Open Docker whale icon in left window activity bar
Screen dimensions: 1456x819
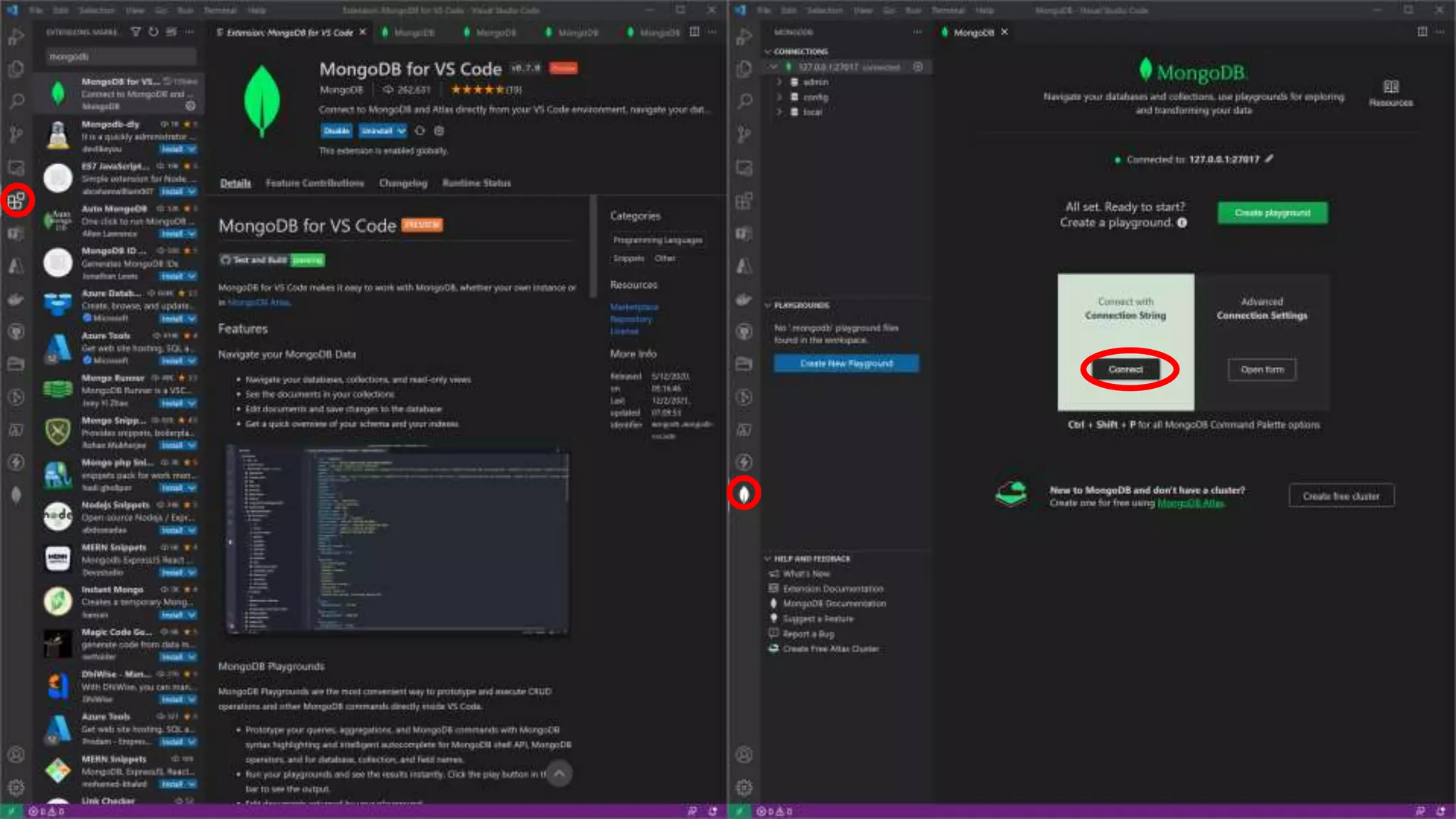click(x=16, y=299)
